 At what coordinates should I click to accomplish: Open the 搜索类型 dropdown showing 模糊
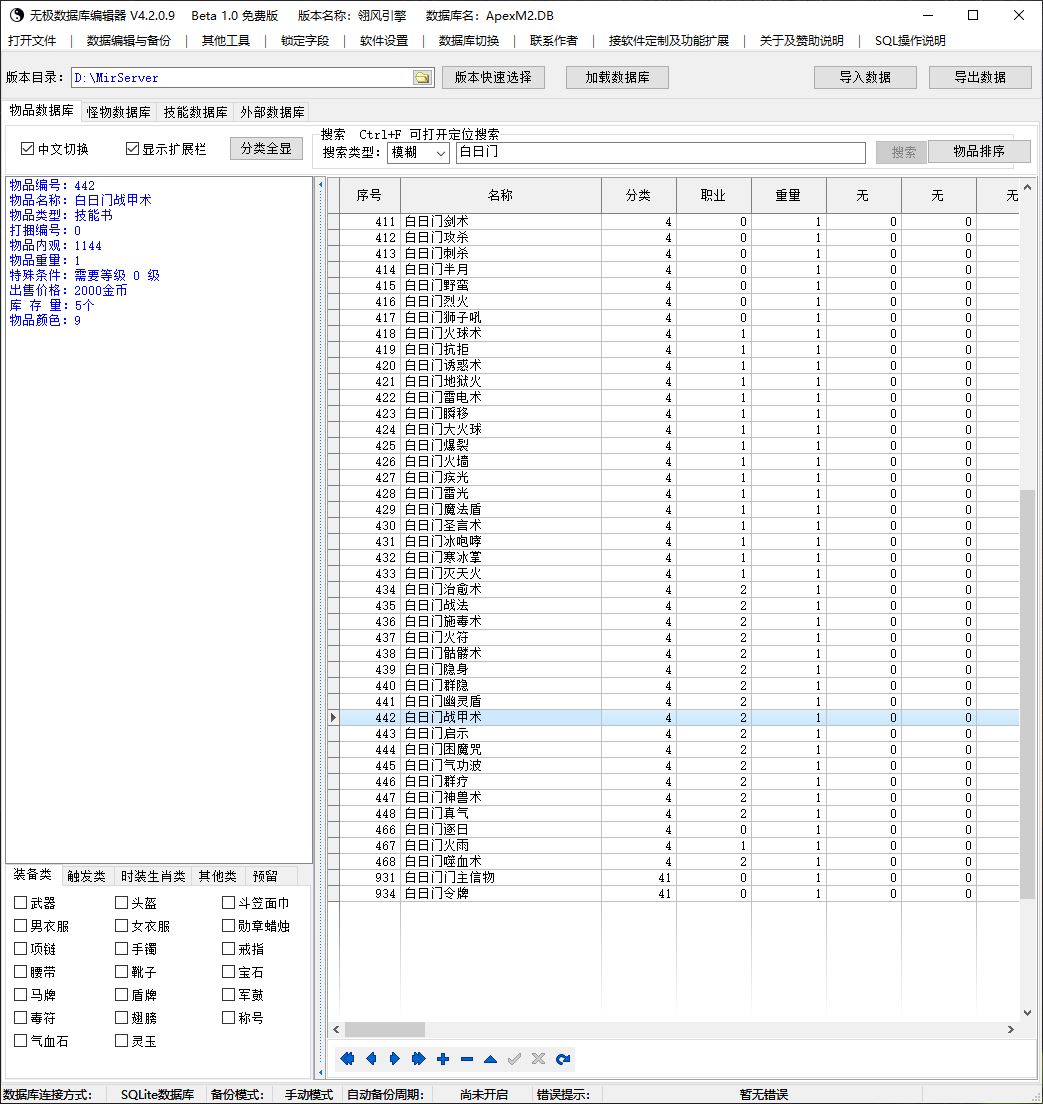[418, 152]
